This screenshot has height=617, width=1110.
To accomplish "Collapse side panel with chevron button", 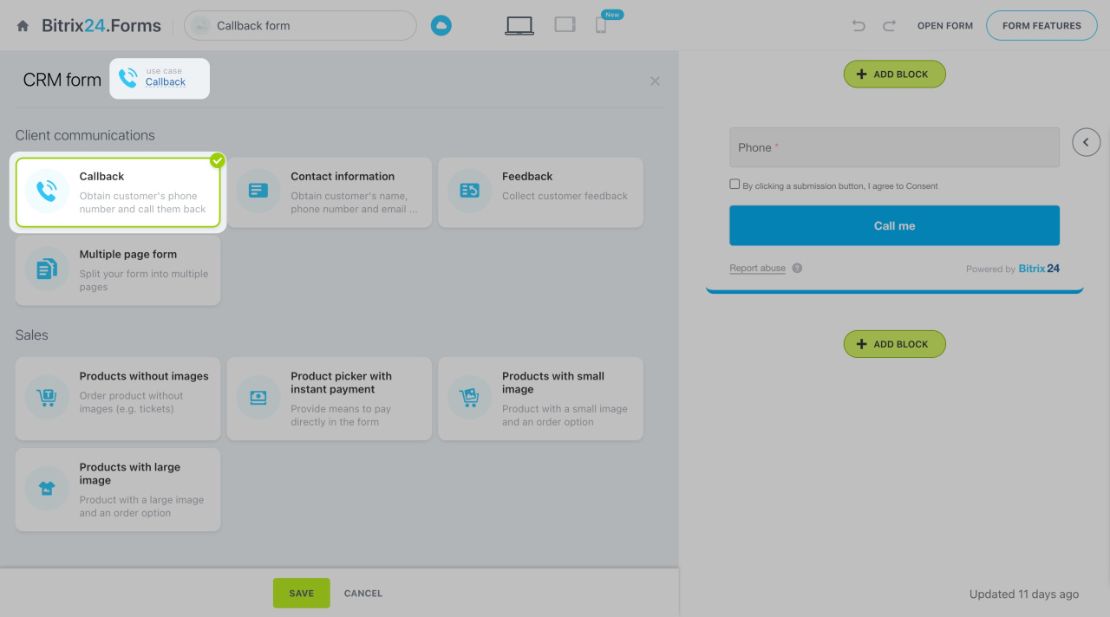I will click(1086, 142).
